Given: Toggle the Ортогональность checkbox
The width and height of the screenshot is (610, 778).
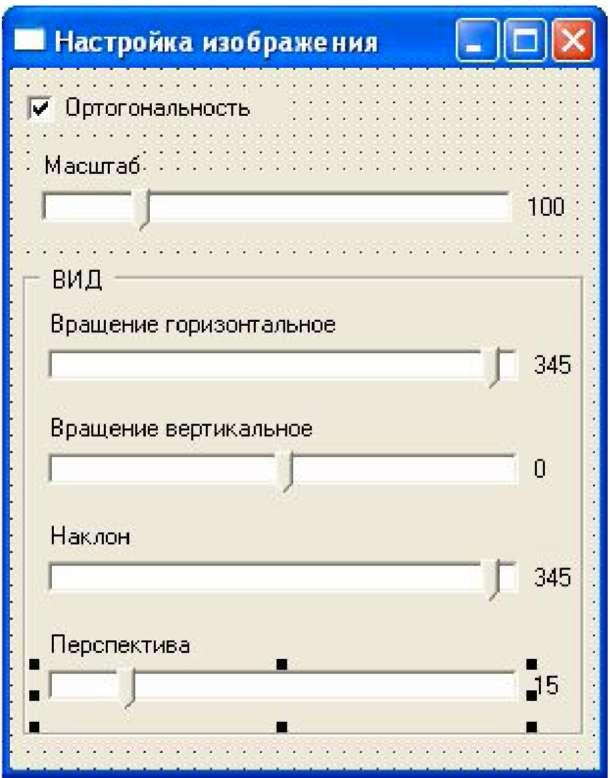Looking at the screenshot, I should [x=41, y=107].
